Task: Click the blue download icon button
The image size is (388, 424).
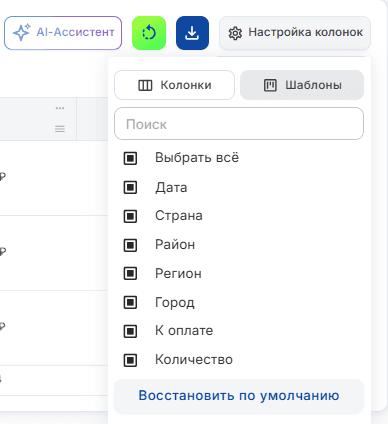Action: pyautogui.click(x=192, y=33)
